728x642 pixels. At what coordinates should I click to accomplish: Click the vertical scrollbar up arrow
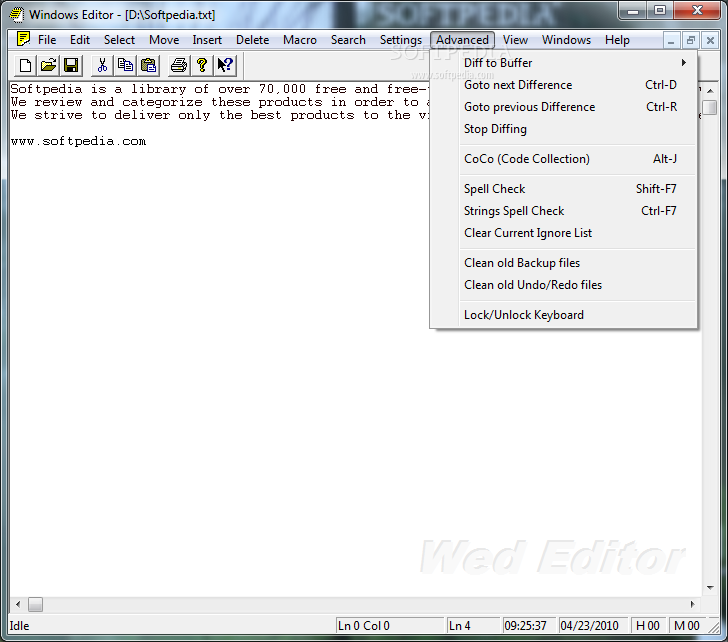710,91
